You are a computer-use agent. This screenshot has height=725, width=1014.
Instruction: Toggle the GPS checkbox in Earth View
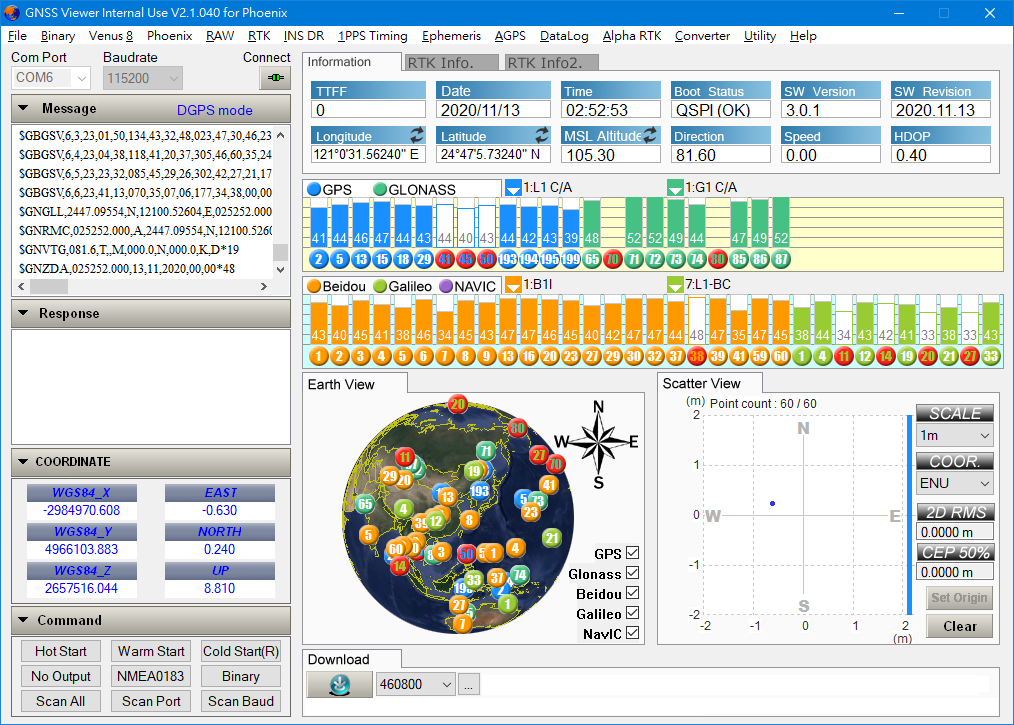click(632, 553)
